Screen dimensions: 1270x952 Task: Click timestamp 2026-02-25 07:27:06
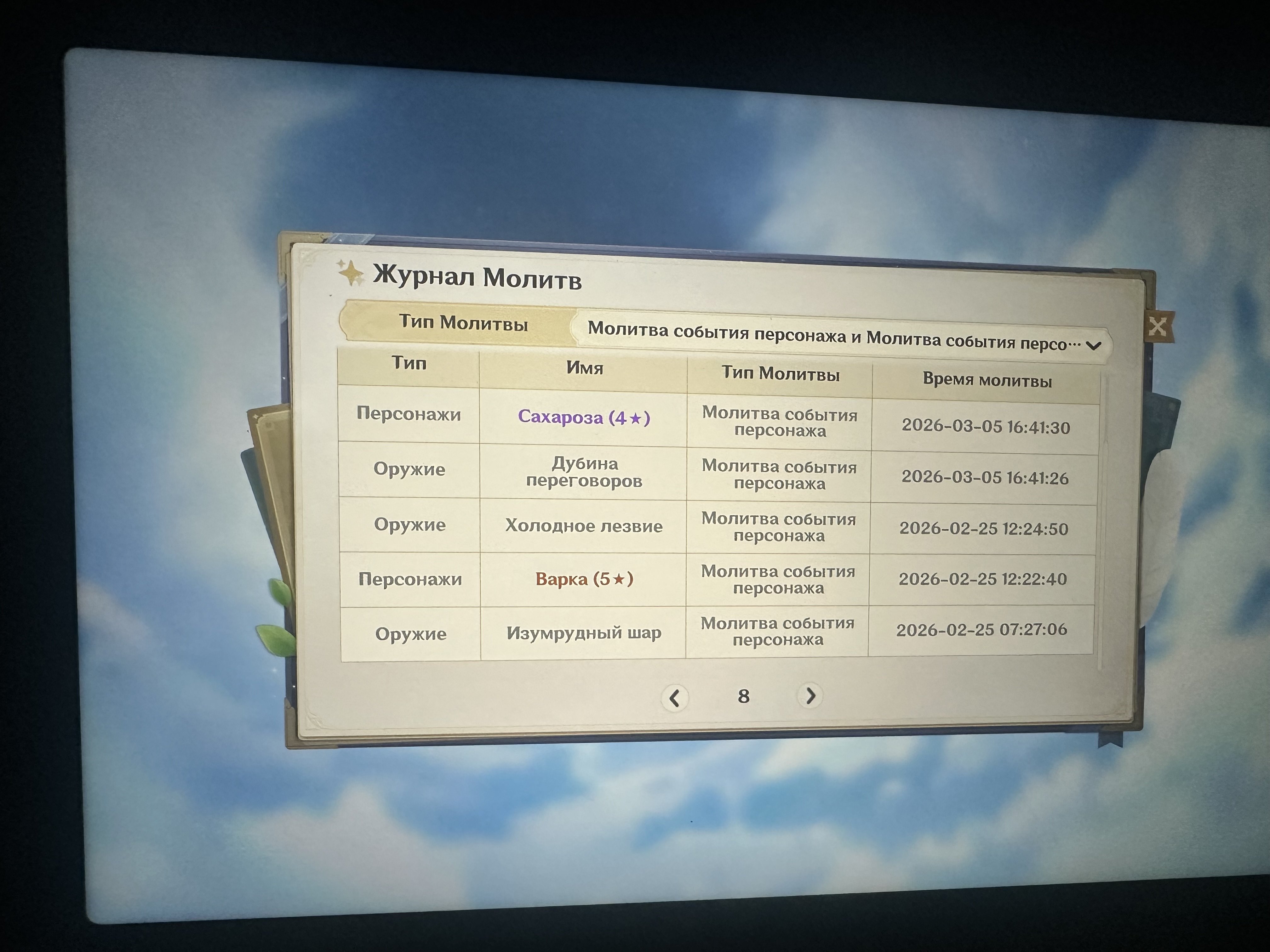pos(982,630)
